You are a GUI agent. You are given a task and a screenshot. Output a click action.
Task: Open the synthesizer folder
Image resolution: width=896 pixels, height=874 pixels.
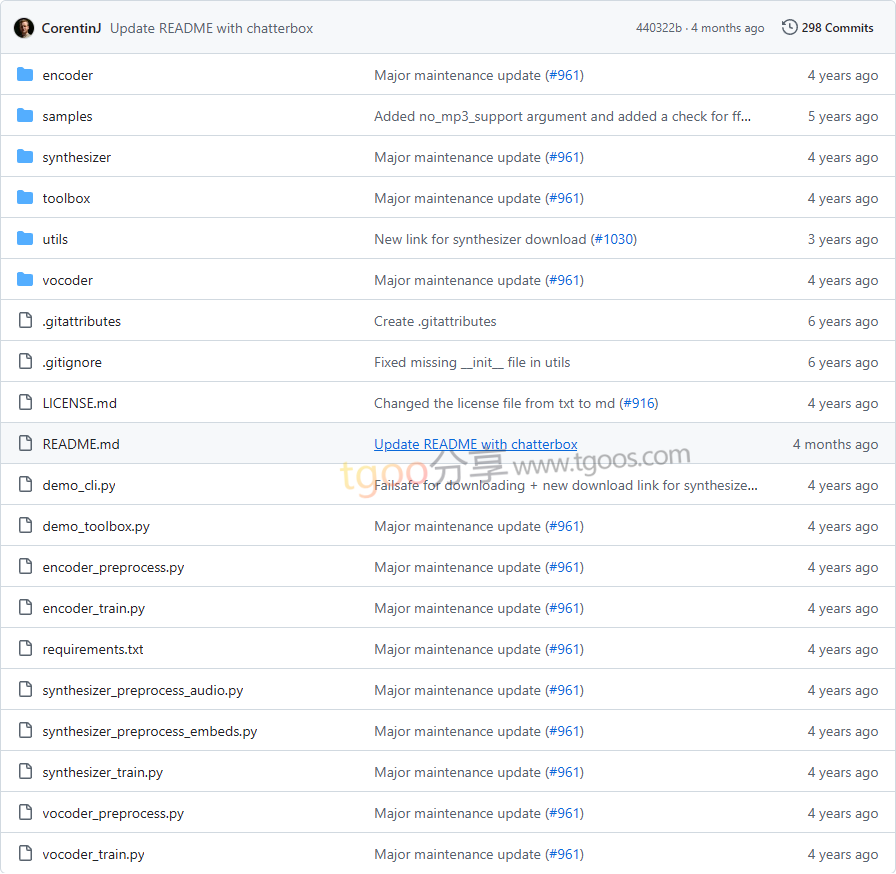(76, 157)
